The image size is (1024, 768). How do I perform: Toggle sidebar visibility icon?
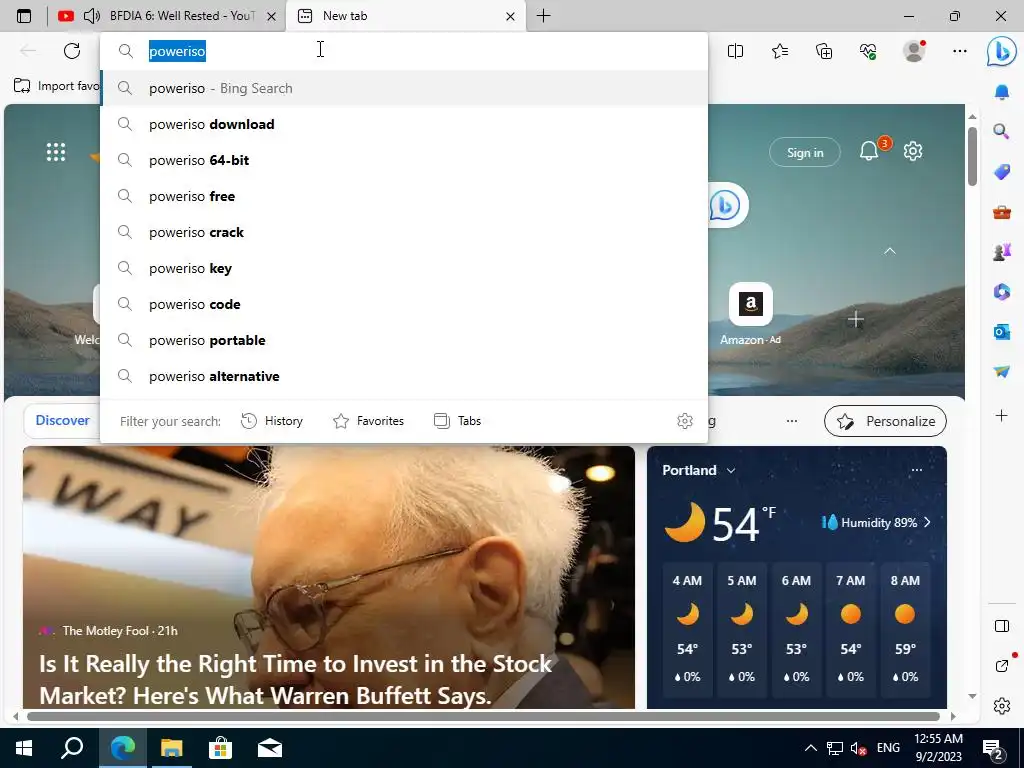(1002, 626)
